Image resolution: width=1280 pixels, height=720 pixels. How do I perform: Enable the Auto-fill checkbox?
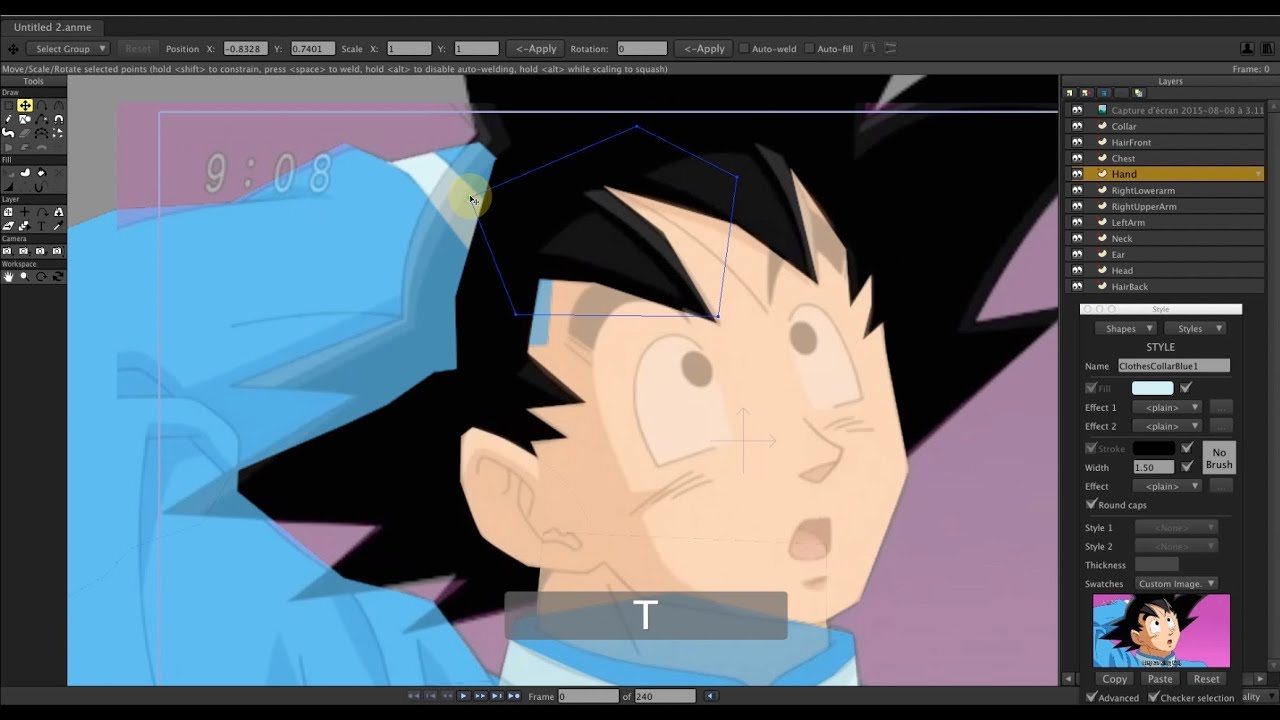(x=809, y=48)
